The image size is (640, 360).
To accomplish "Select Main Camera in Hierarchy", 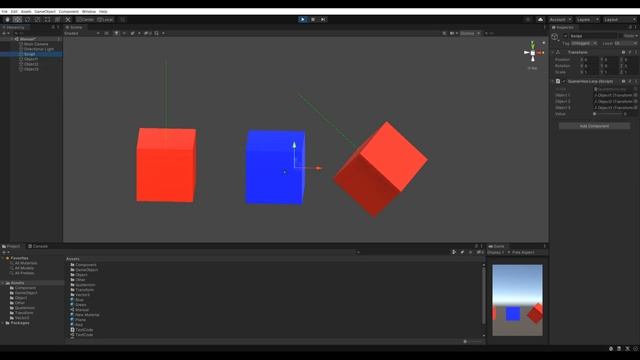I will (x=36, y=44).
